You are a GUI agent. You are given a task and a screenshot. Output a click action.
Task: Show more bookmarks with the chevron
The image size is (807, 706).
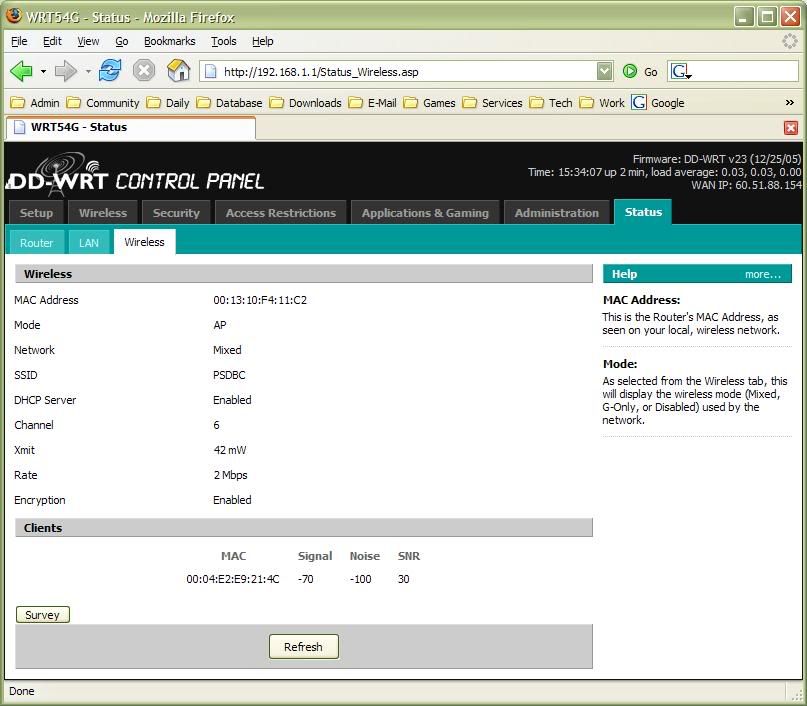(x=790, y=103)
